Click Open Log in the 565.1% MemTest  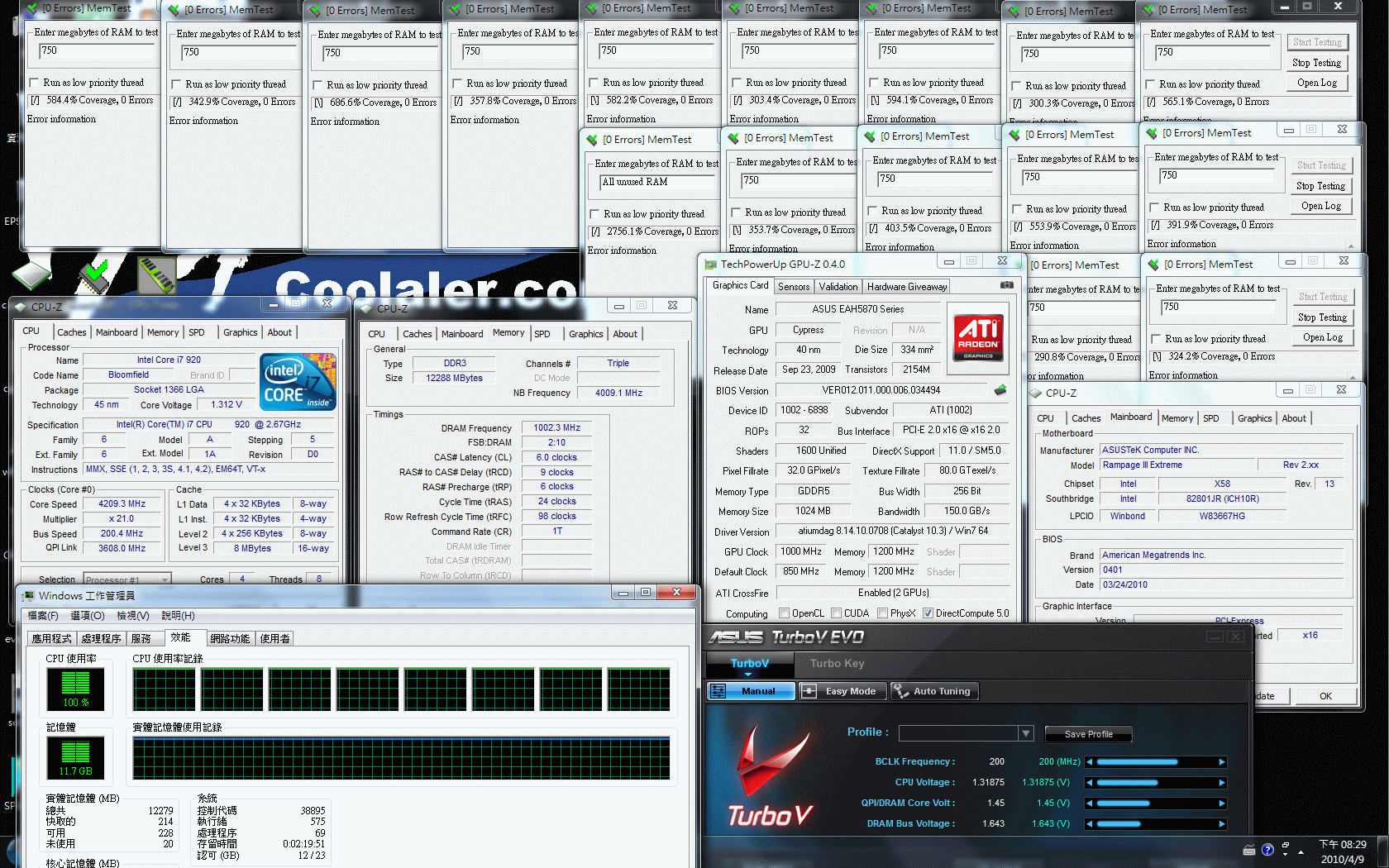pyautogui.click(x=1316, y=83)
